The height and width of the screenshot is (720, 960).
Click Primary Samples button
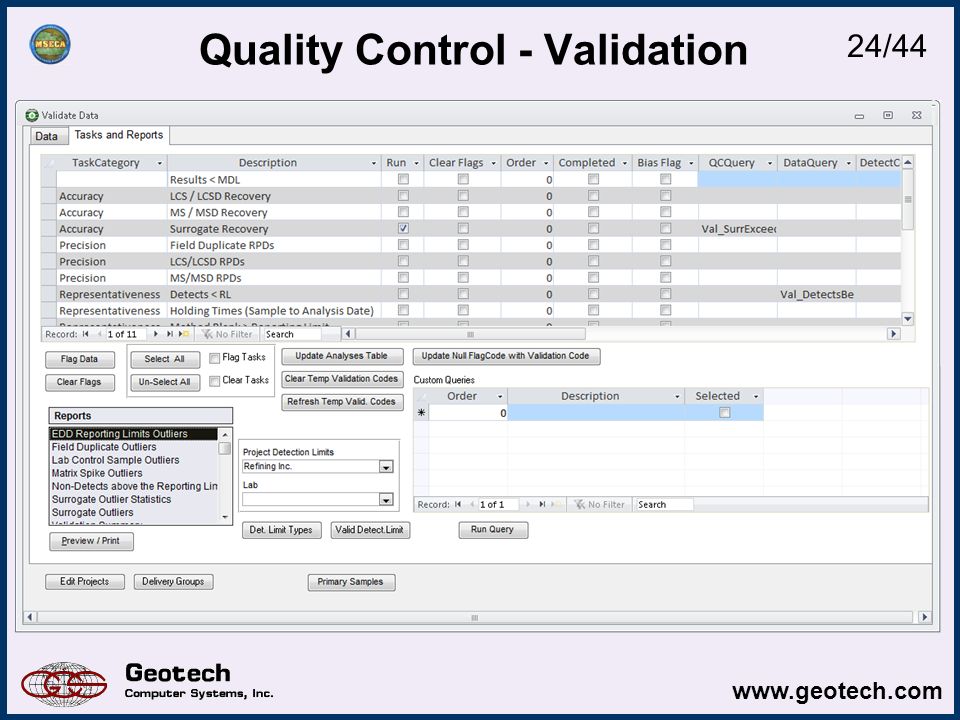pos(351,582)
